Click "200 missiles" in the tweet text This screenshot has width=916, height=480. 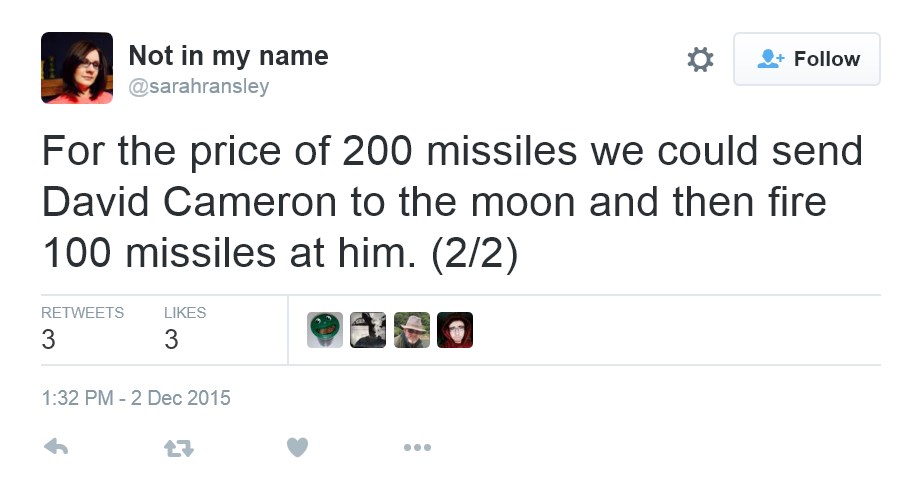click(x=460, y=151)
